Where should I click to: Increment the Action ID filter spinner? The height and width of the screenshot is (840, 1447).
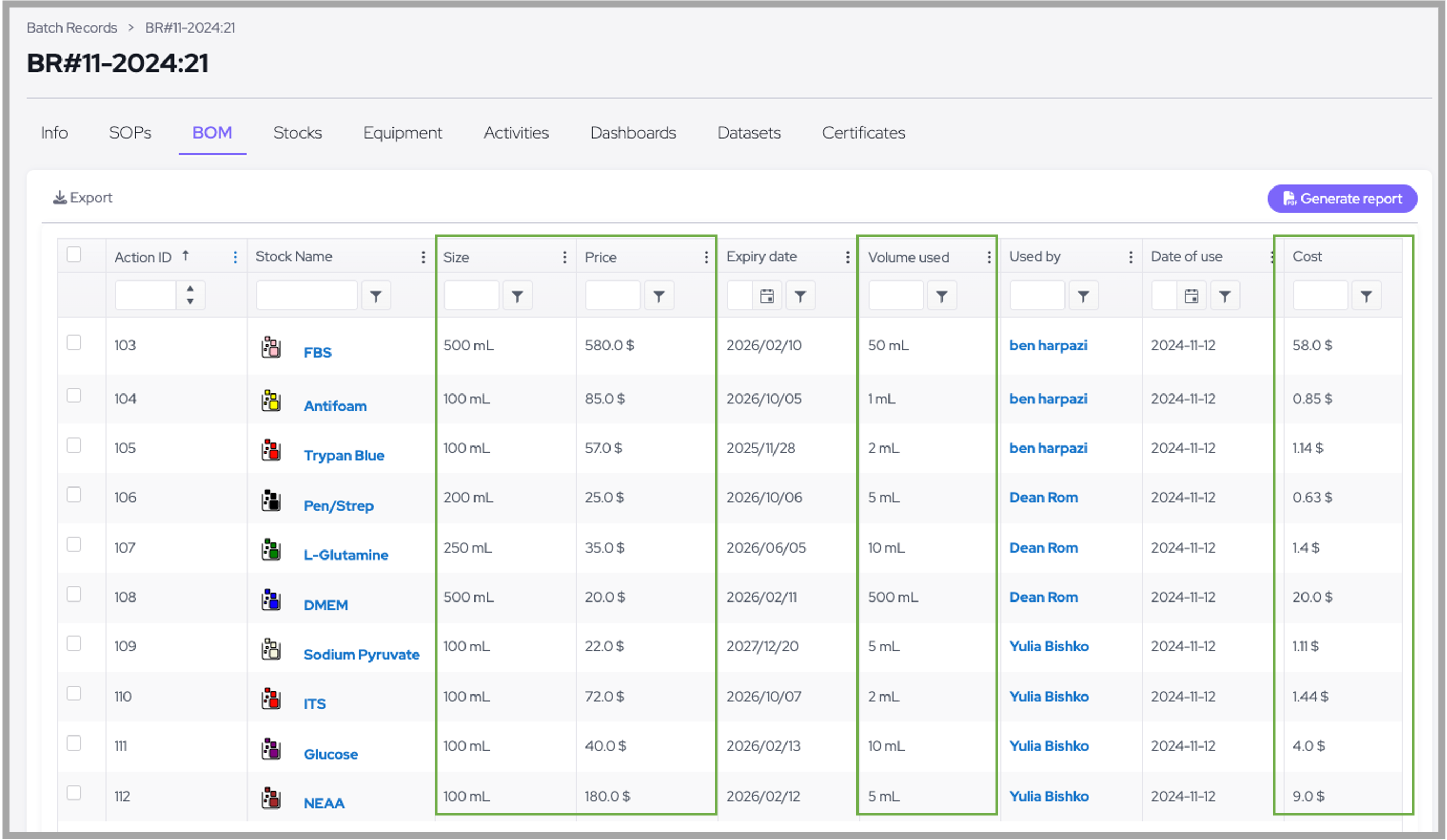(x=190, y=288)
